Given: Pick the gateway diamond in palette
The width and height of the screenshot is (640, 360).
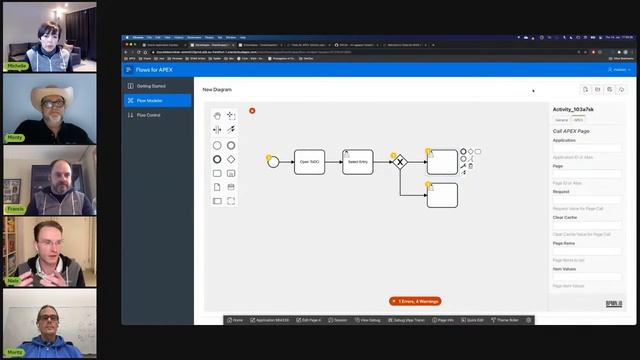Looking at the screenshot, I should click(x=231, y=159).
